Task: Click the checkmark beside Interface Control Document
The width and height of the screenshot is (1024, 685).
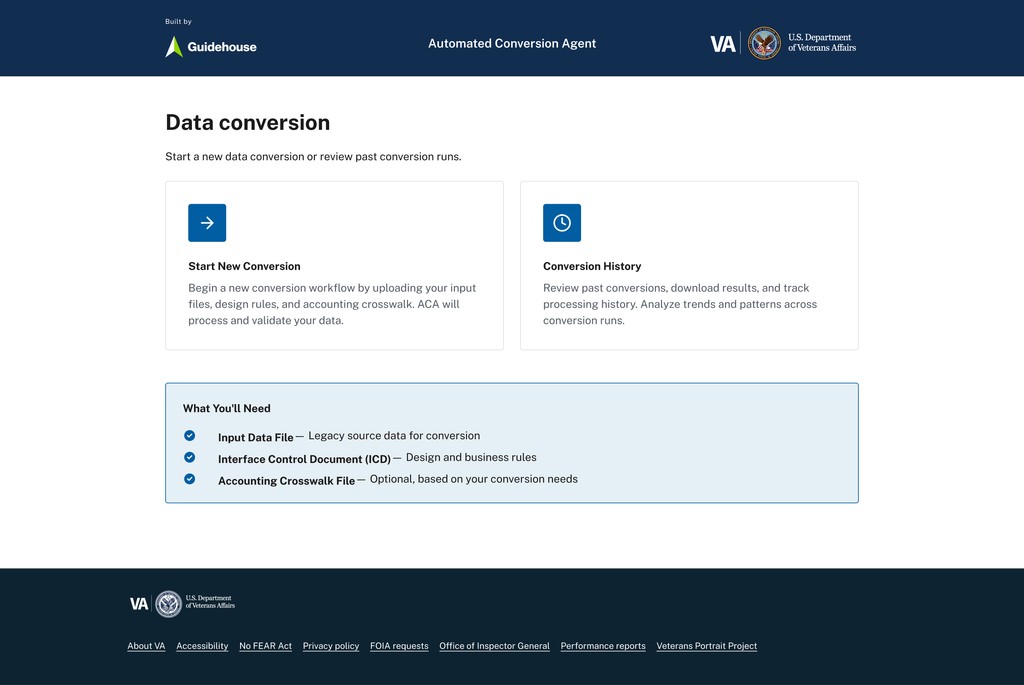Action: click(x=190, y=457)
